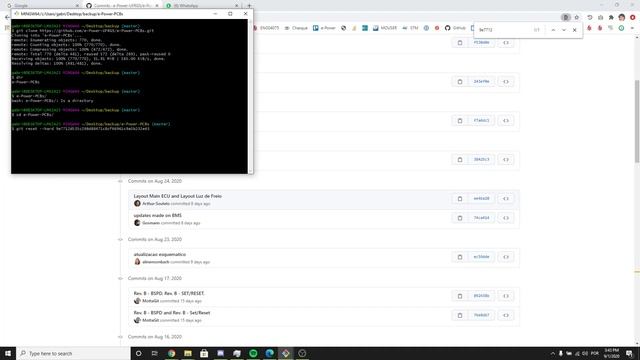Click the 'Type here to search' taskbar box
Screen dimensions: 640x360
click(73, 353)
